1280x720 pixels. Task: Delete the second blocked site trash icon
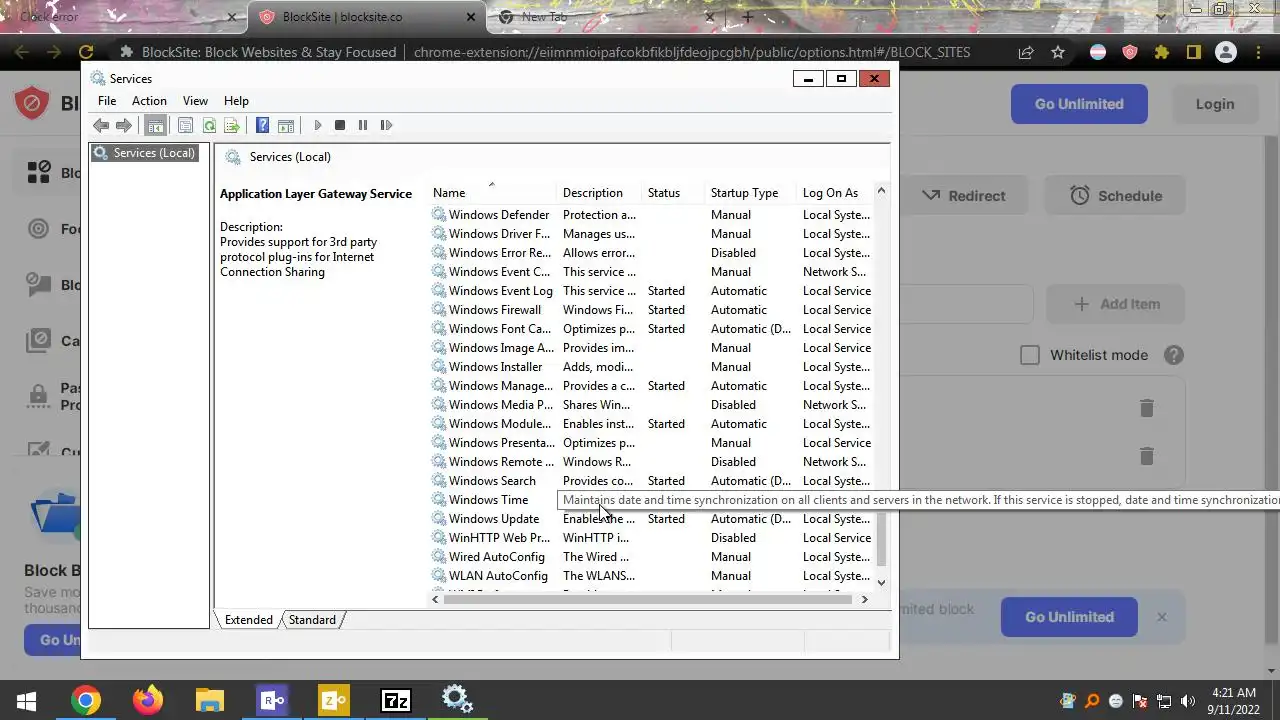[1147, 456]
